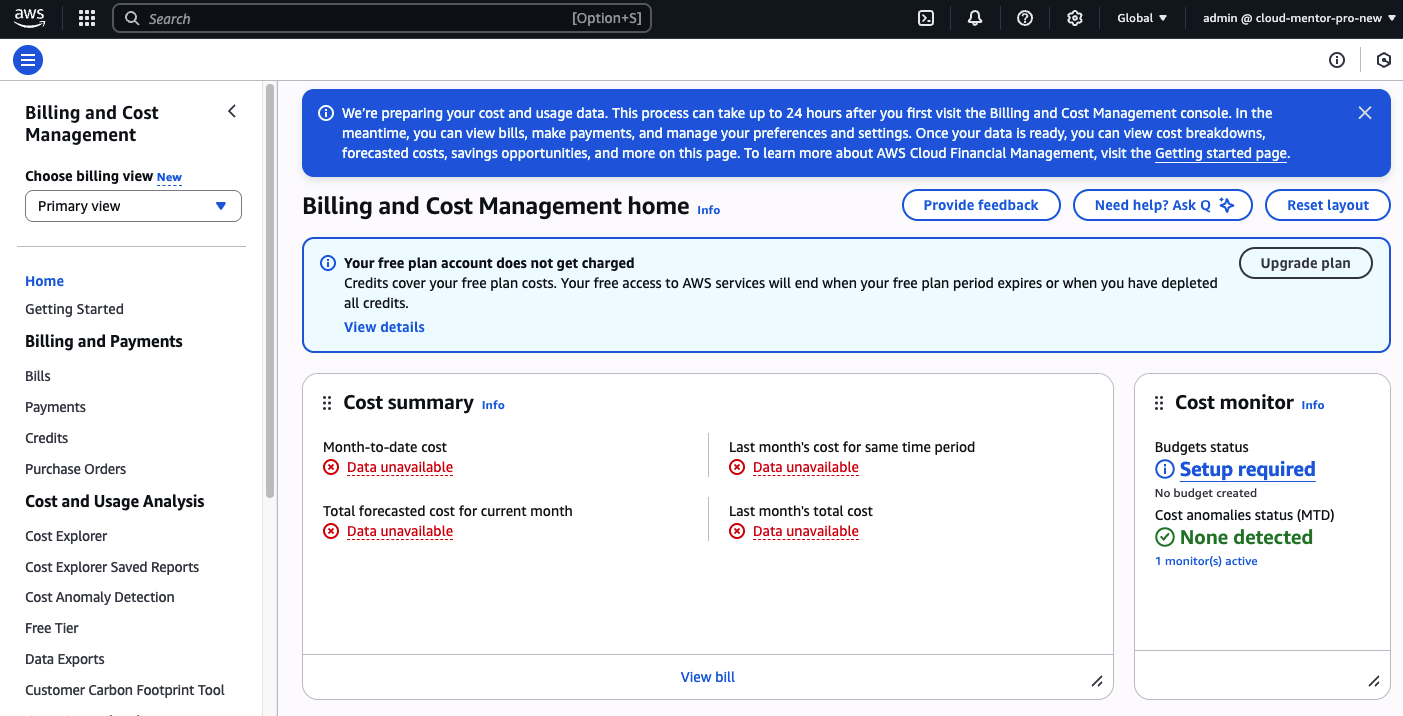
Task: Expand the Global region selector
Action: click(1142, 18)
